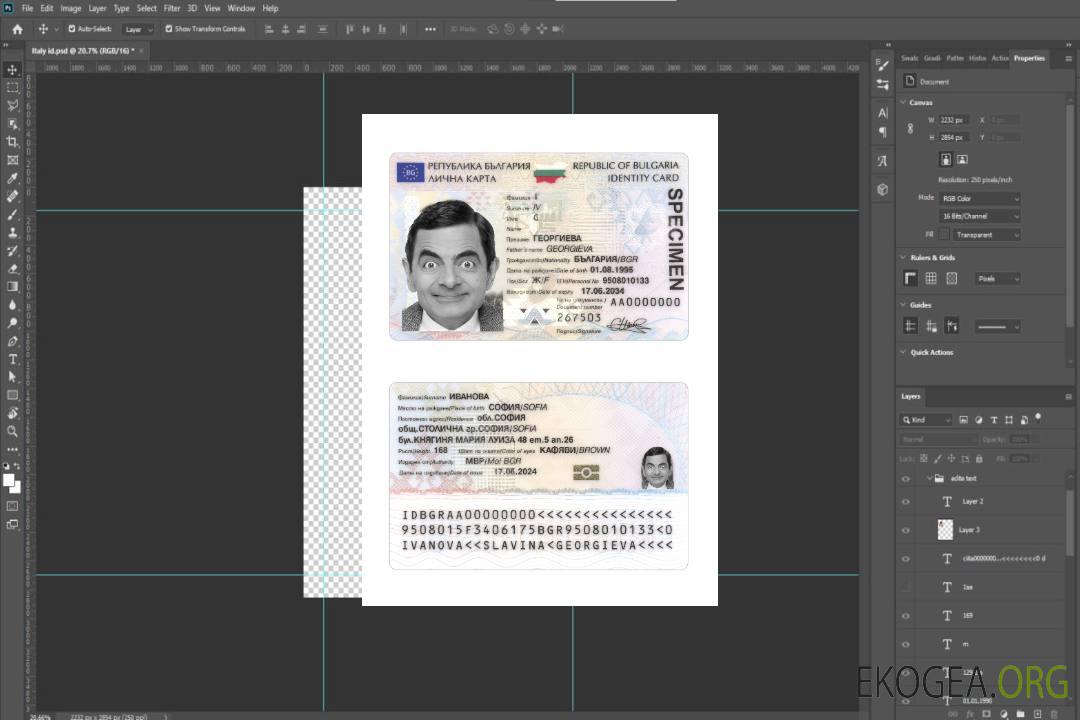This screenshot has width=1080, height=720.
Task: Click the landscape orientation button
Action: pos(962,160)
